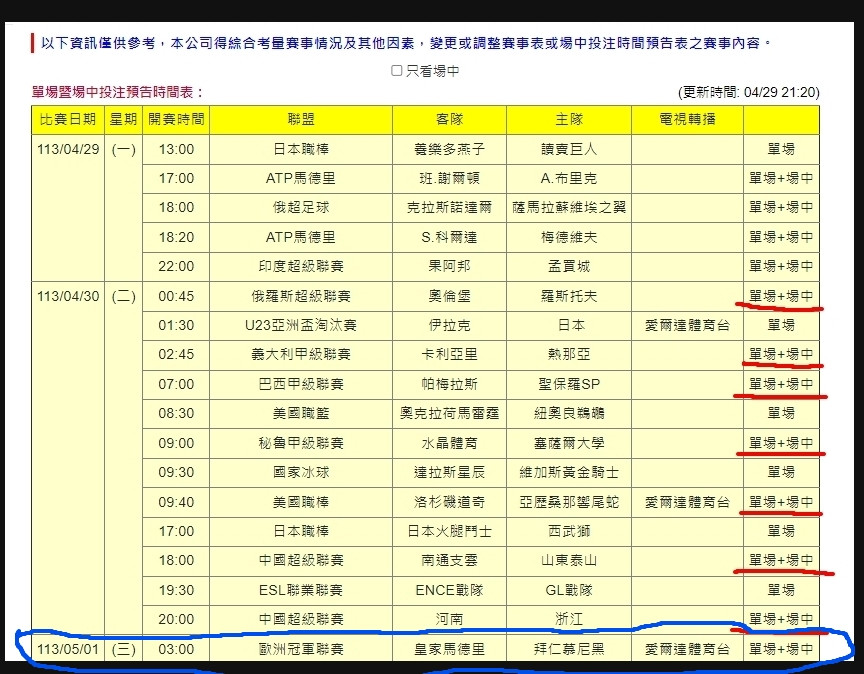Click the 俄超足球 league cell
Image resolution: width=864 pixels, height=674 pixels.
301,208
